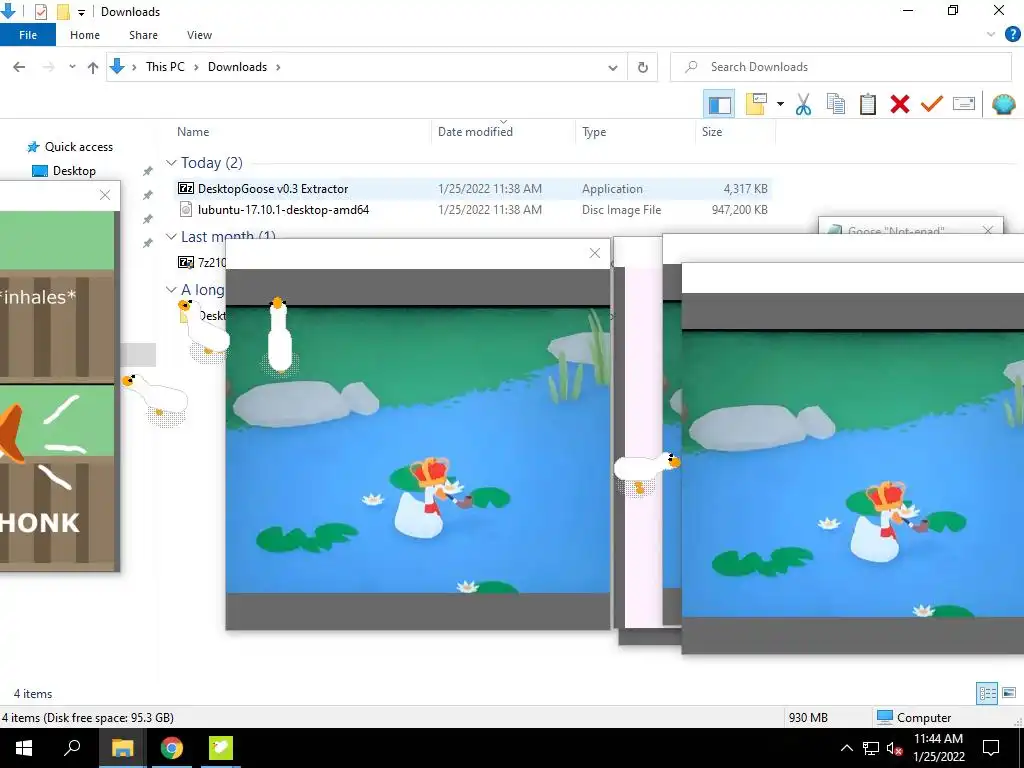This screenshot has height=768, width=1024.
Task: Click the Search Downloads field
Action: 841,67
